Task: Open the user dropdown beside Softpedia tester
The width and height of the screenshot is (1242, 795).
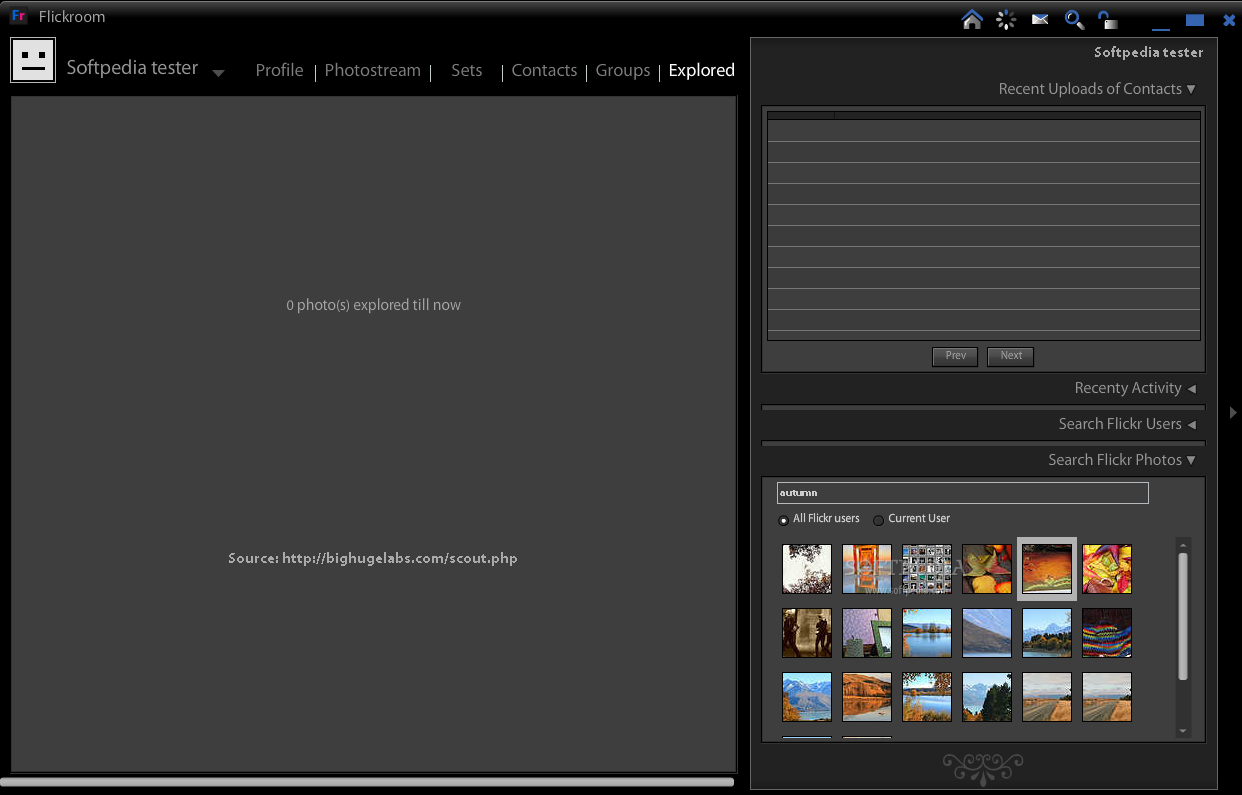Action: pyautogui.click(x=218, y=73)
